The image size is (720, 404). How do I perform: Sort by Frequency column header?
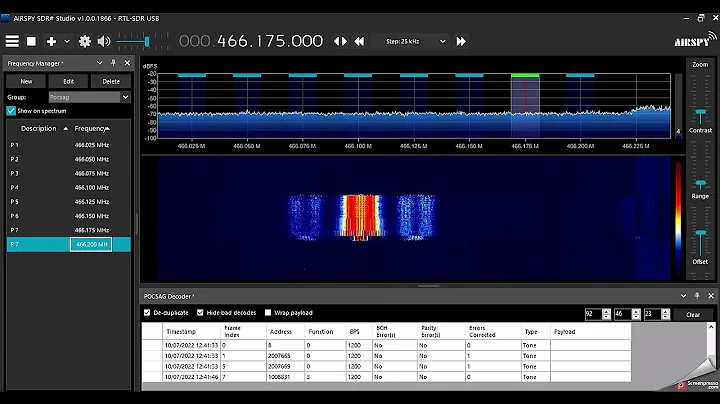(92, 129)
